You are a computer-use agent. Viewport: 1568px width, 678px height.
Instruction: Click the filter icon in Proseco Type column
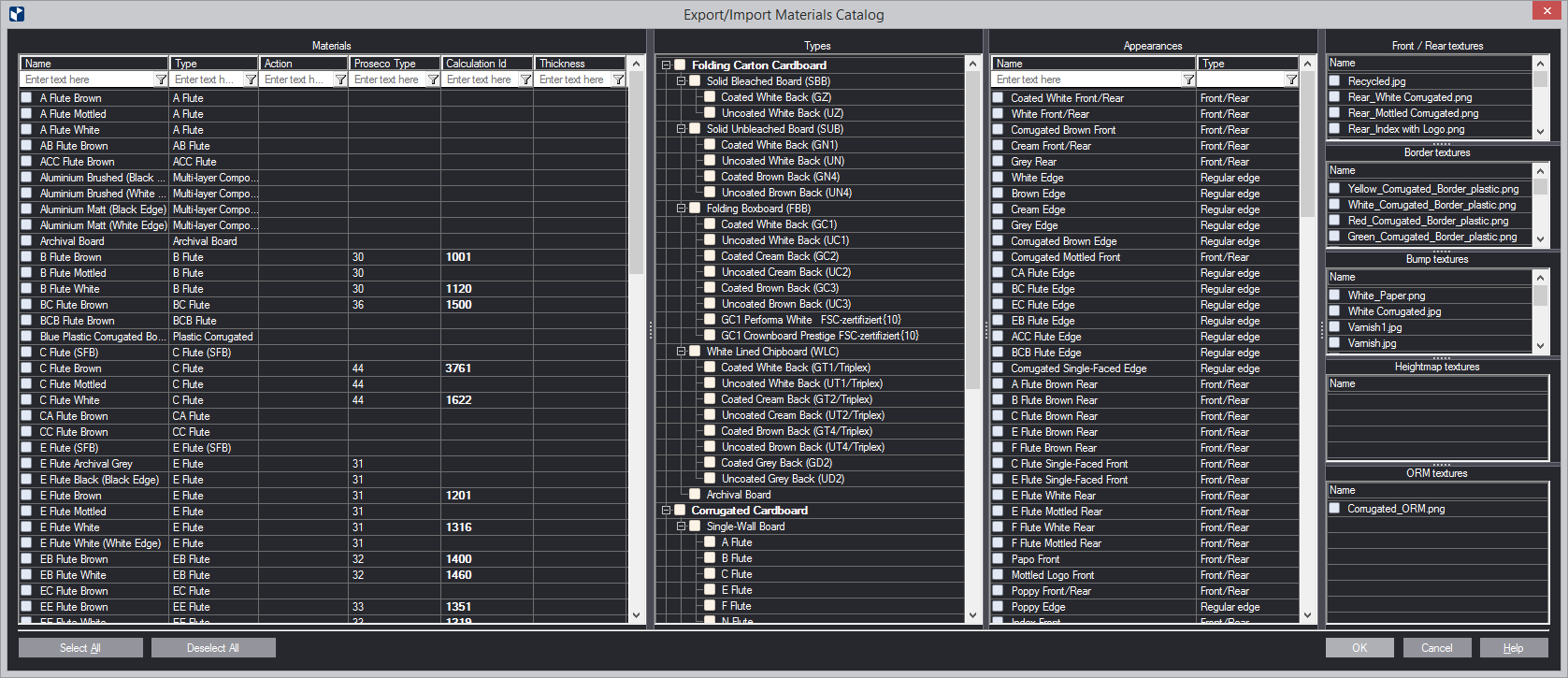(433, 79)
